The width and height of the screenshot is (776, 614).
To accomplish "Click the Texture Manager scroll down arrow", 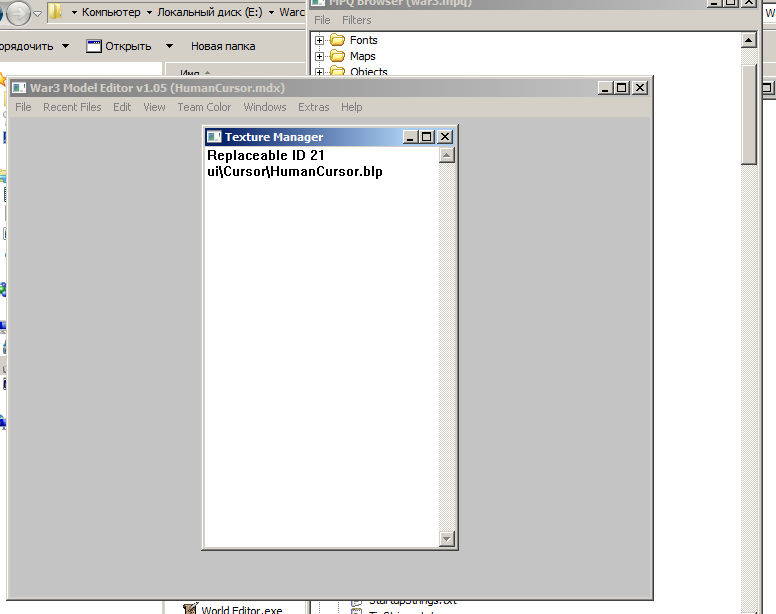I will 446,539.
